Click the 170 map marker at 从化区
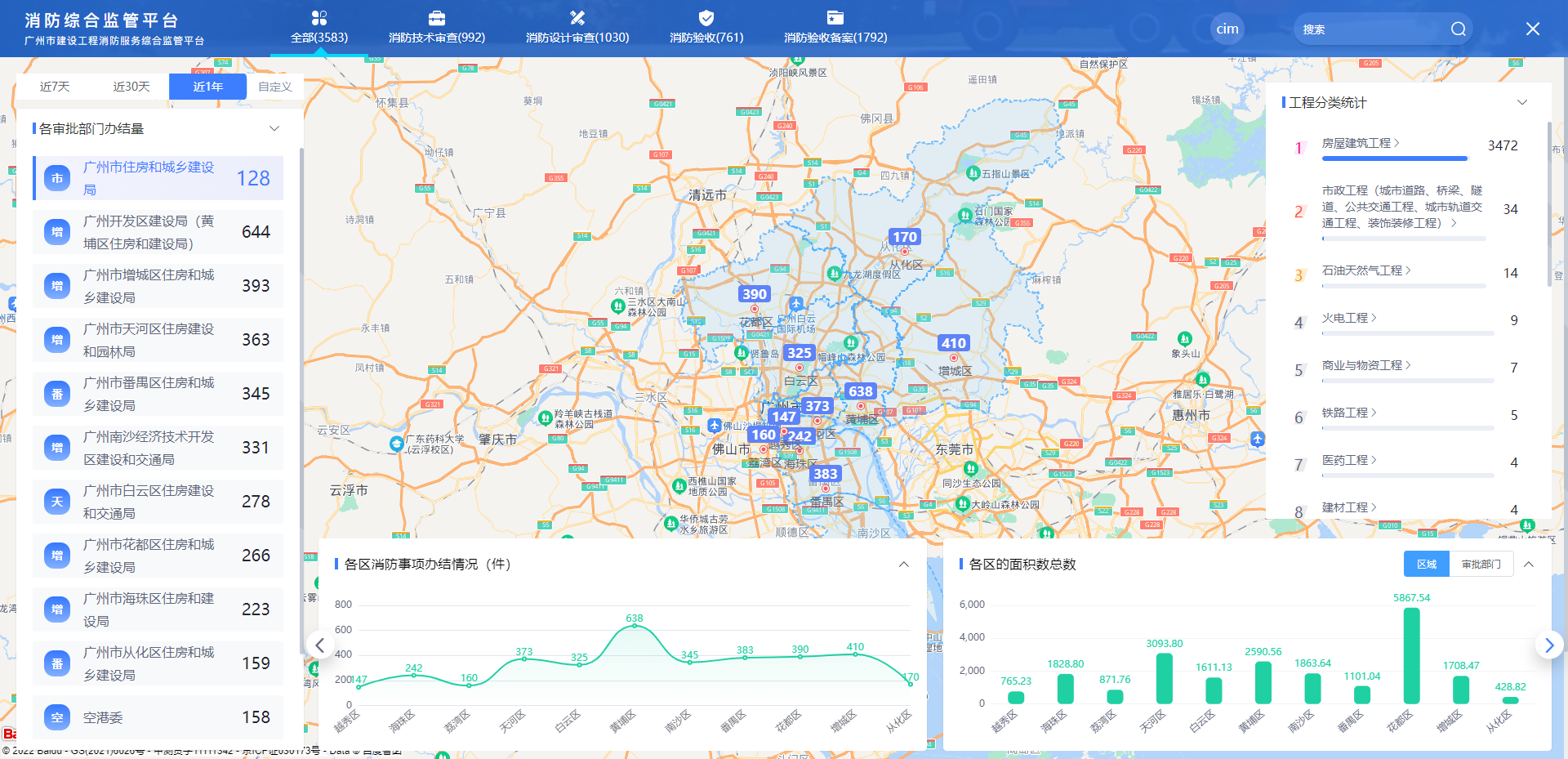The image size is (1568, 759). coord(905,237)
